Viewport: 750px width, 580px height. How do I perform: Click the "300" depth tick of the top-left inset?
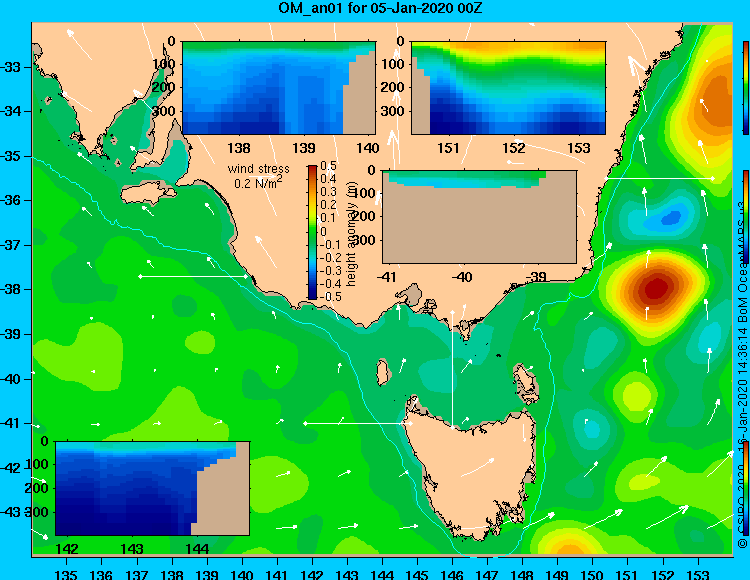click(164, 111)
